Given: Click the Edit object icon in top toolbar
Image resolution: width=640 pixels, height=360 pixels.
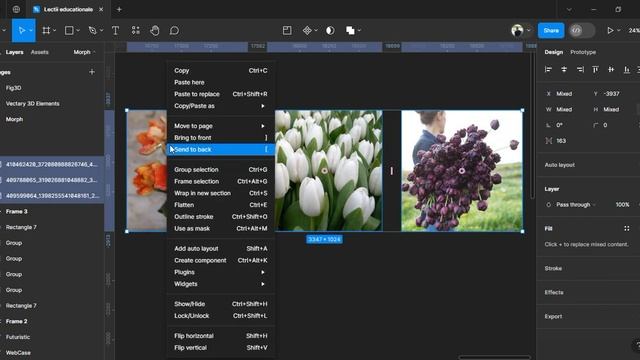Looking at the screenshot, I should pyautogui.click(x=287, y=30).
